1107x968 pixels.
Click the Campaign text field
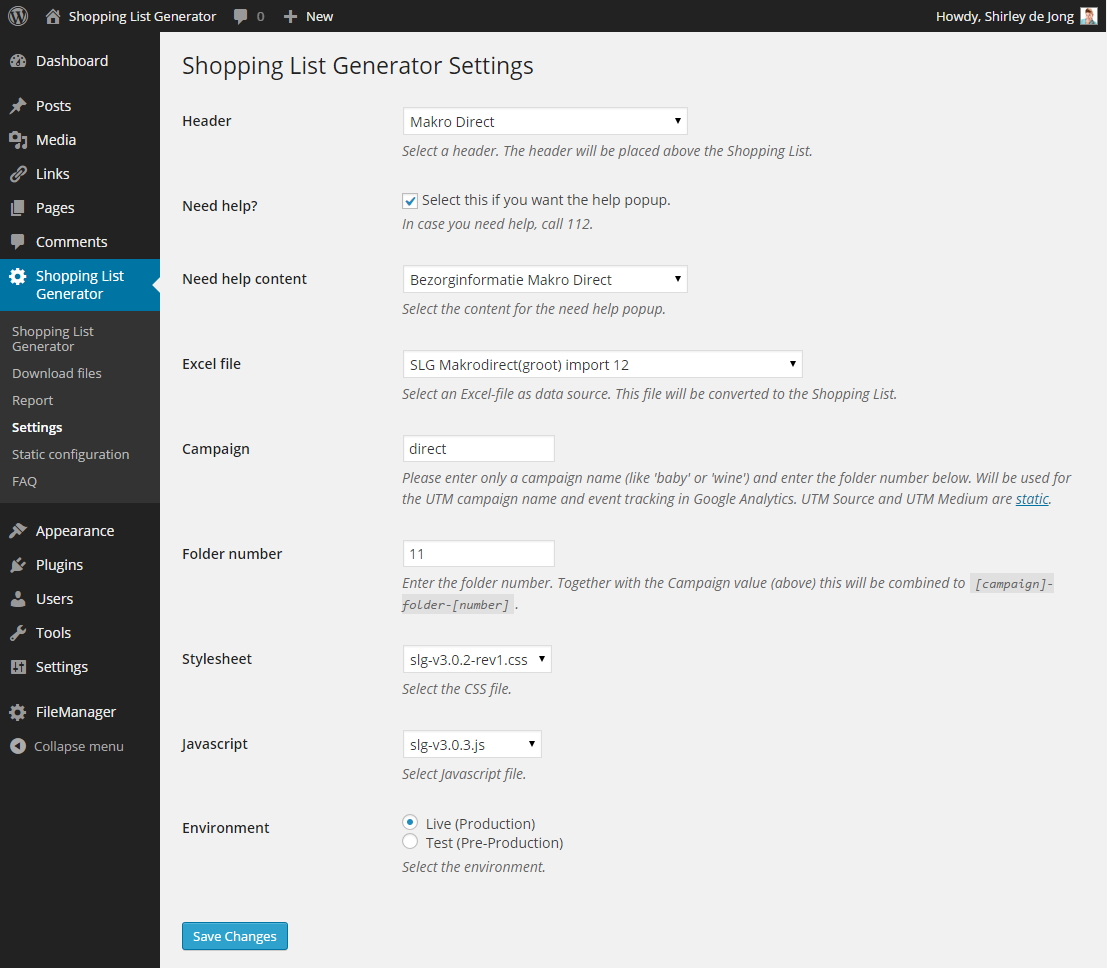pos(478,449)
